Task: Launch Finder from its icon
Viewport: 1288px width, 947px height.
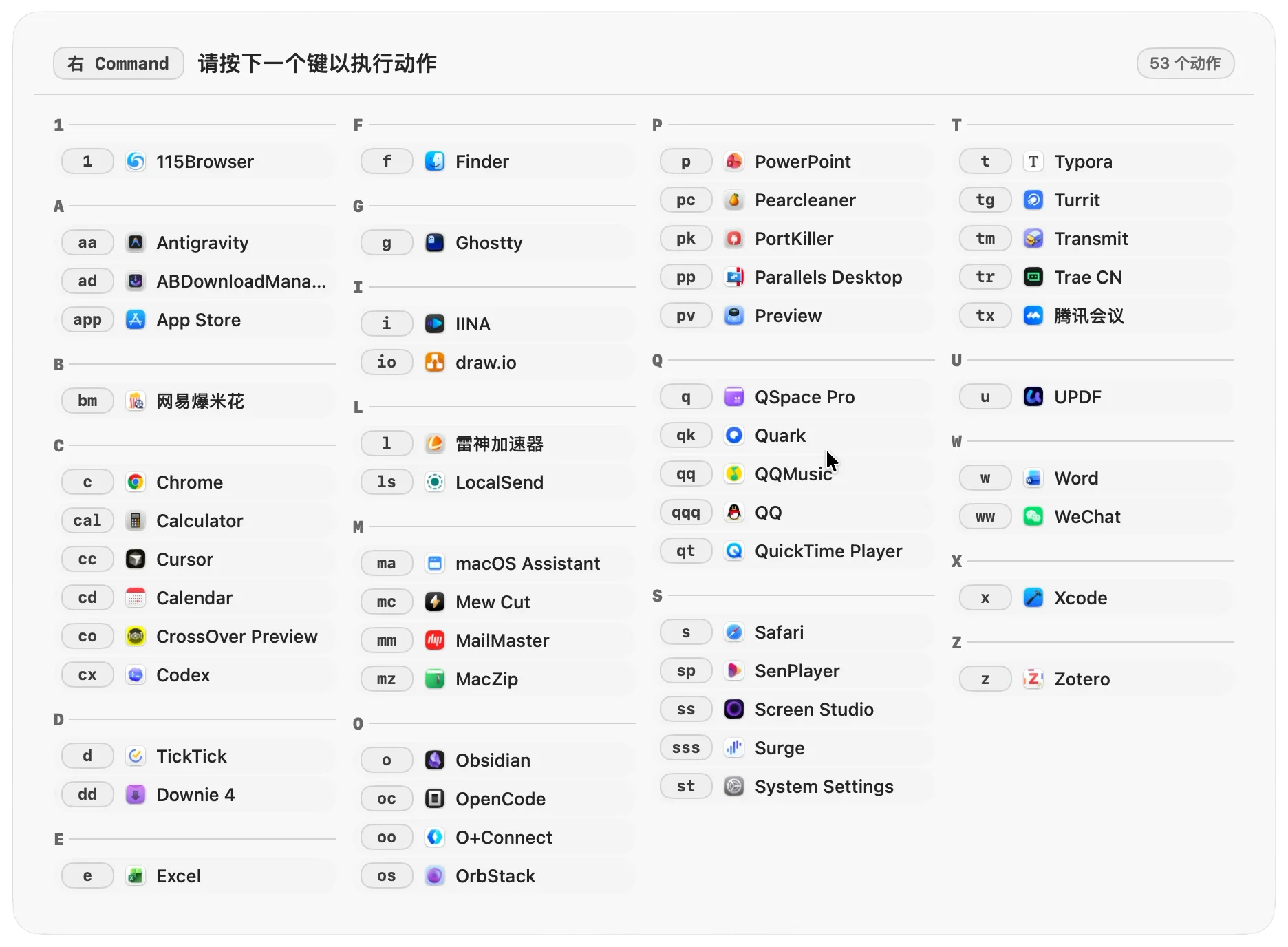Action: pos(435,162)
